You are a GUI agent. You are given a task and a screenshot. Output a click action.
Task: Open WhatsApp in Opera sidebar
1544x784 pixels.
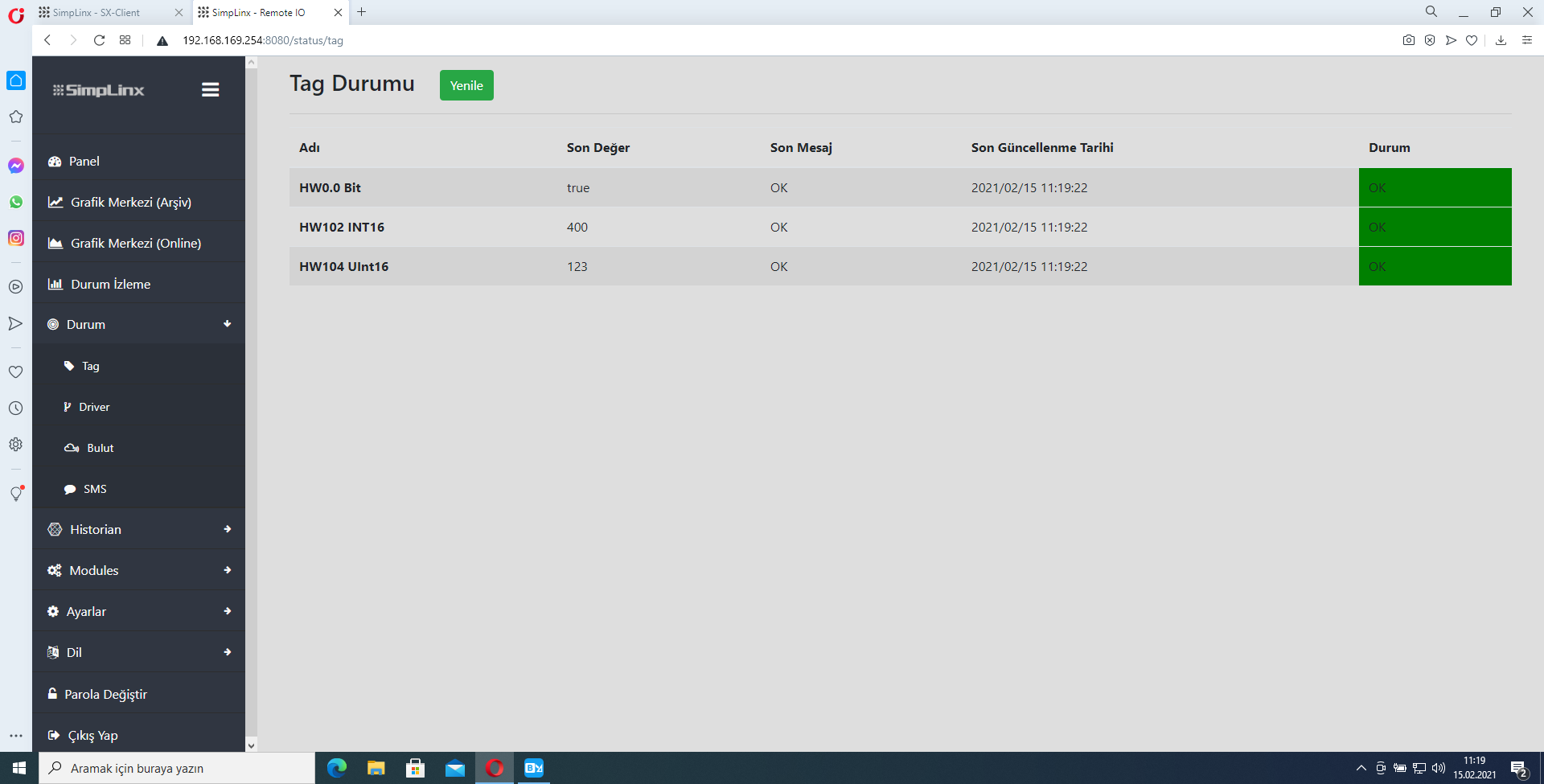16,202
